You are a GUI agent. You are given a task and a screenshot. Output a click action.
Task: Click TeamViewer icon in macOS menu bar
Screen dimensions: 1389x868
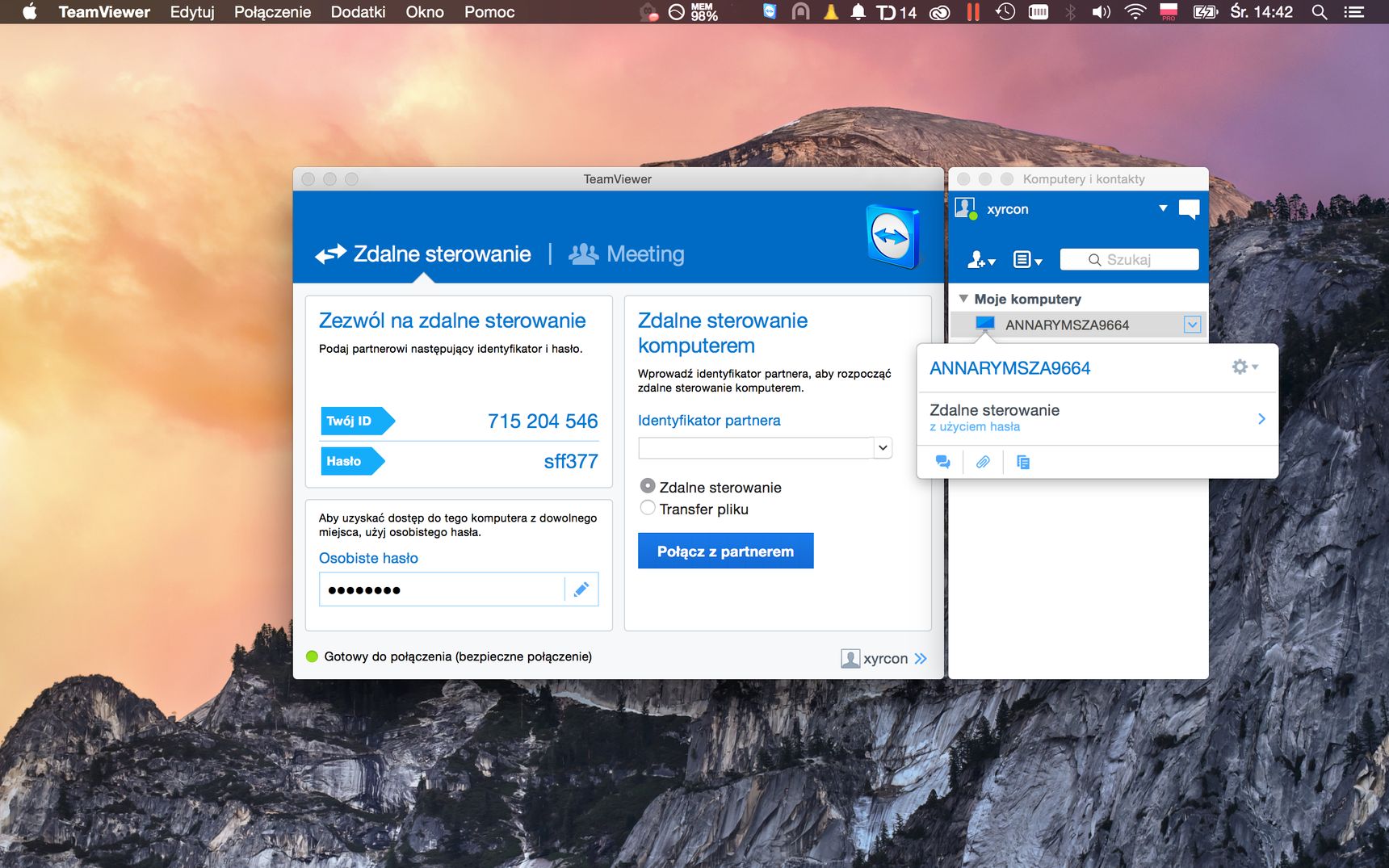[x=770, y=11]
